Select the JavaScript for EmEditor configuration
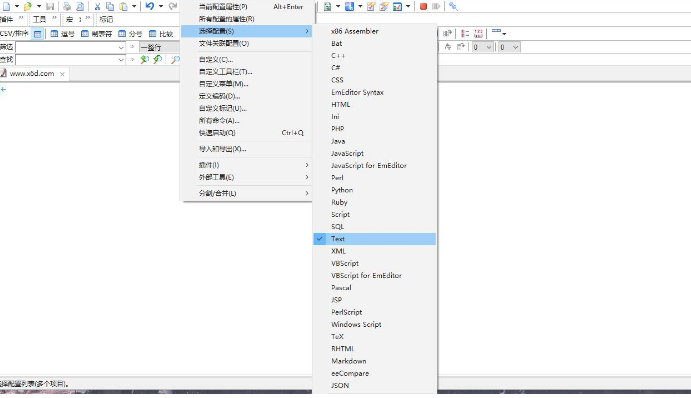This screenshot has width=691, height=398. (375, 166)
